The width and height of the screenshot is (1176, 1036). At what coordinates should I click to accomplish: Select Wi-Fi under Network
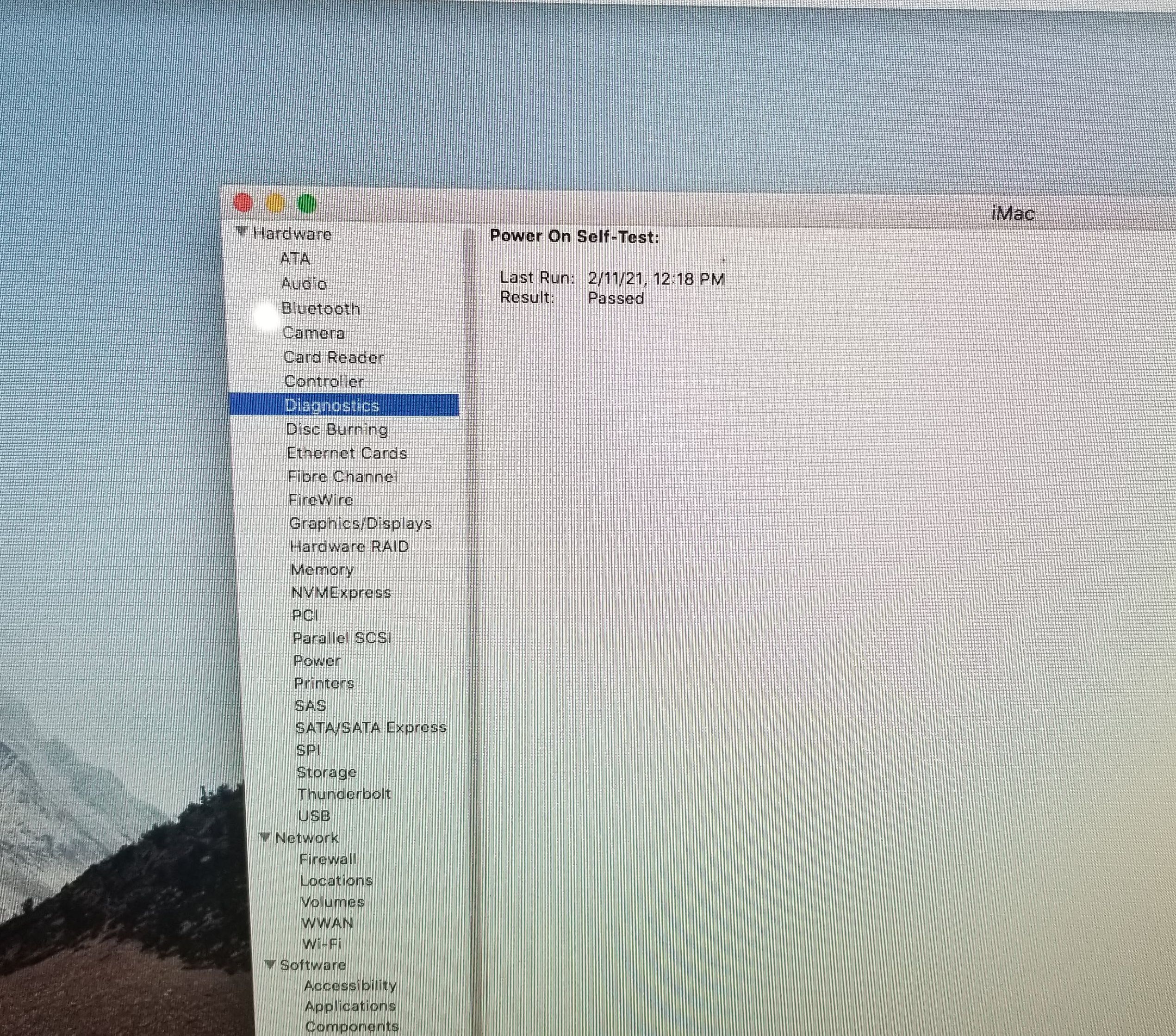[322, 944]
